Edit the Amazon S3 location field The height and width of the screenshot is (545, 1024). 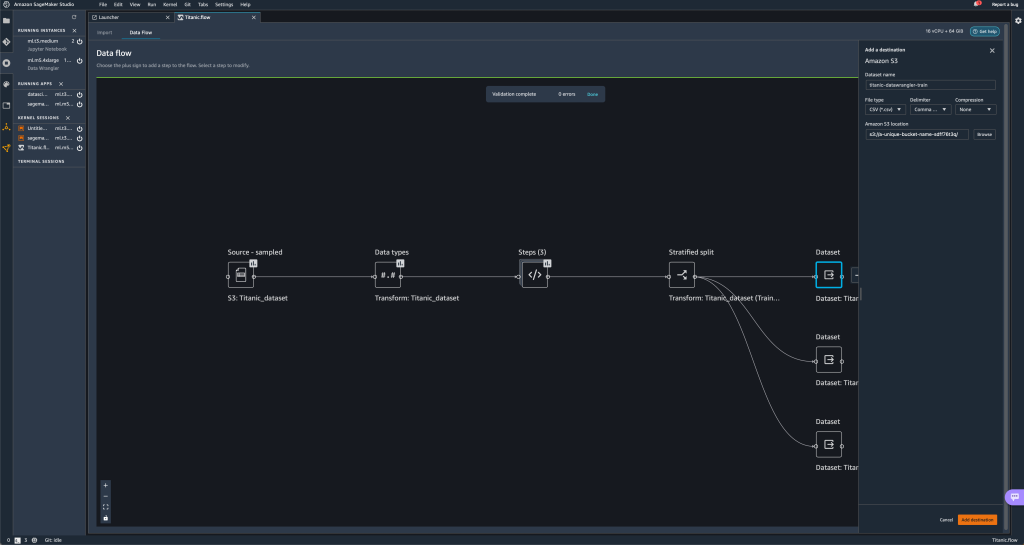point(916,134)
